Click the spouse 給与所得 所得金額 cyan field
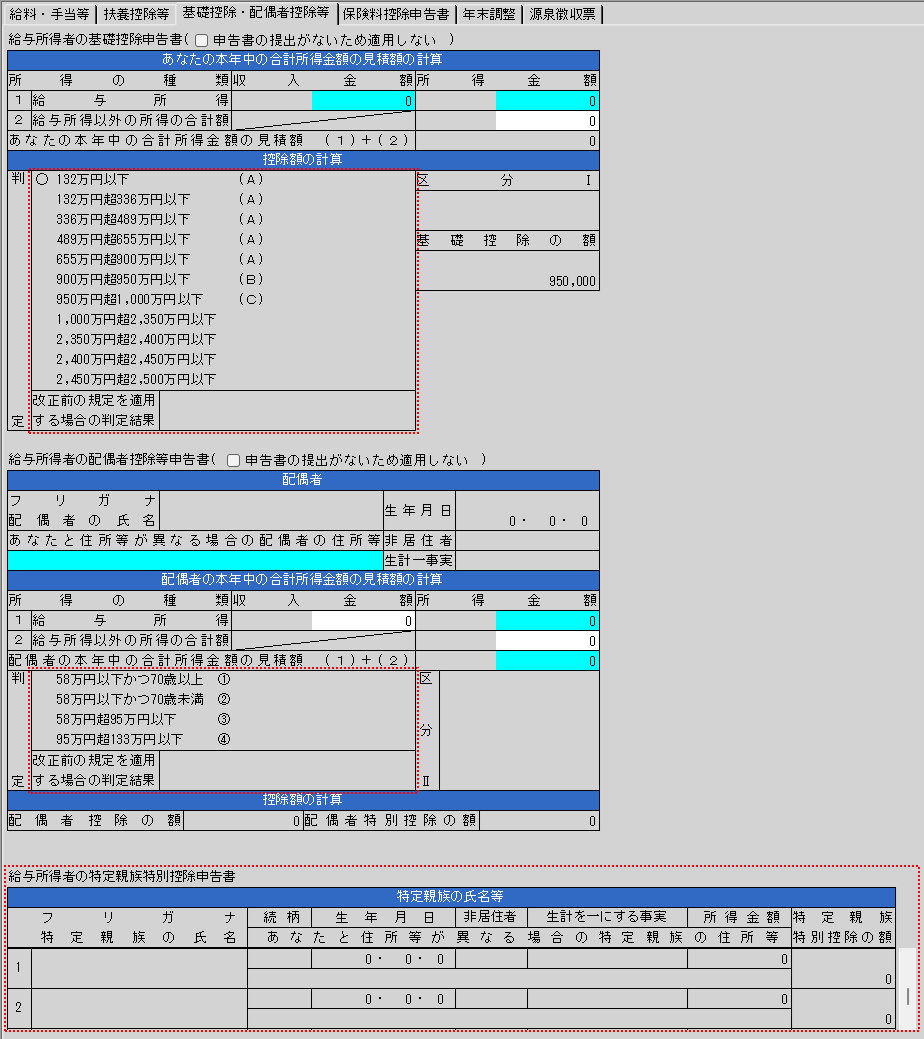Image resolution: width=924 pixels, height=1039 pixels. pyautogui.click(x=547, y=621)
